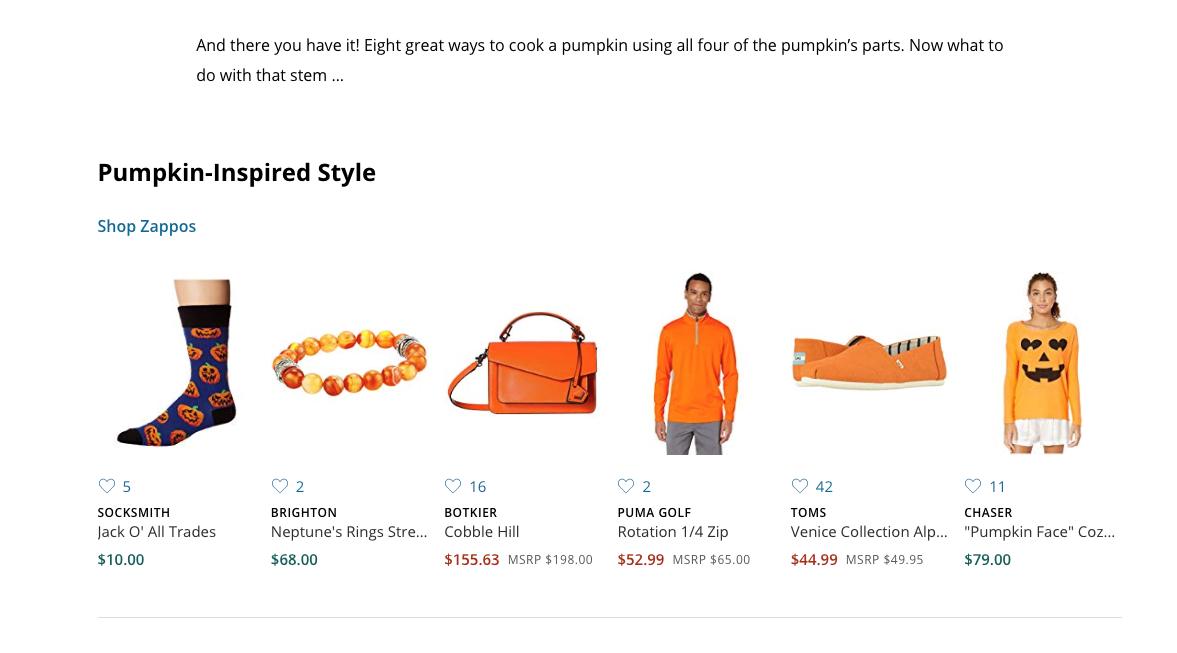Open the pumpkin face sweater photo
Image resolution: width=1177 pixels, height=653 pixels.
pyautogui.click(x=1043, y=363)
